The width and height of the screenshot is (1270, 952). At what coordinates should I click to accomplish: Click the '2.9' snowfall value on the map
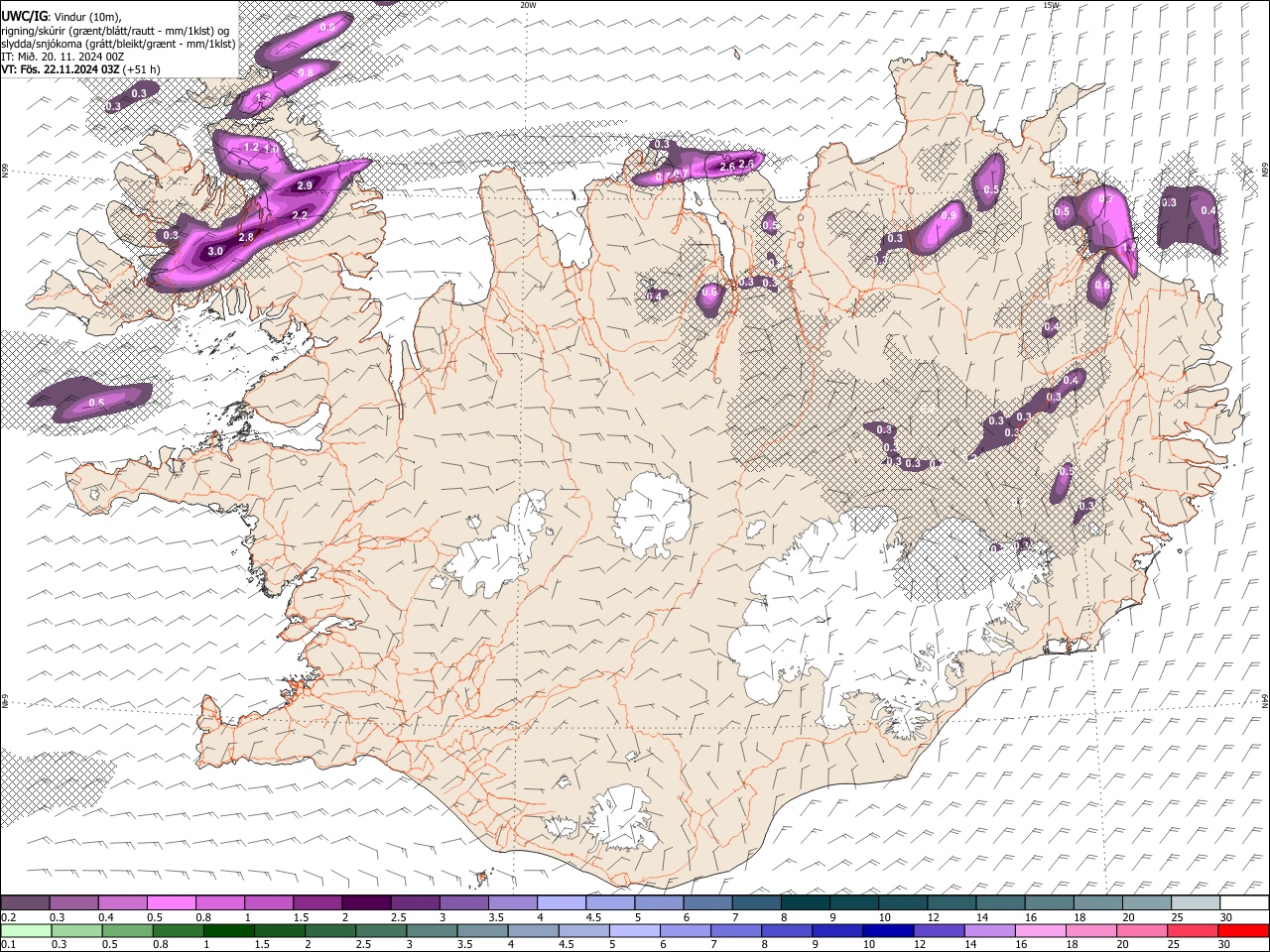[x=305, y=185]
